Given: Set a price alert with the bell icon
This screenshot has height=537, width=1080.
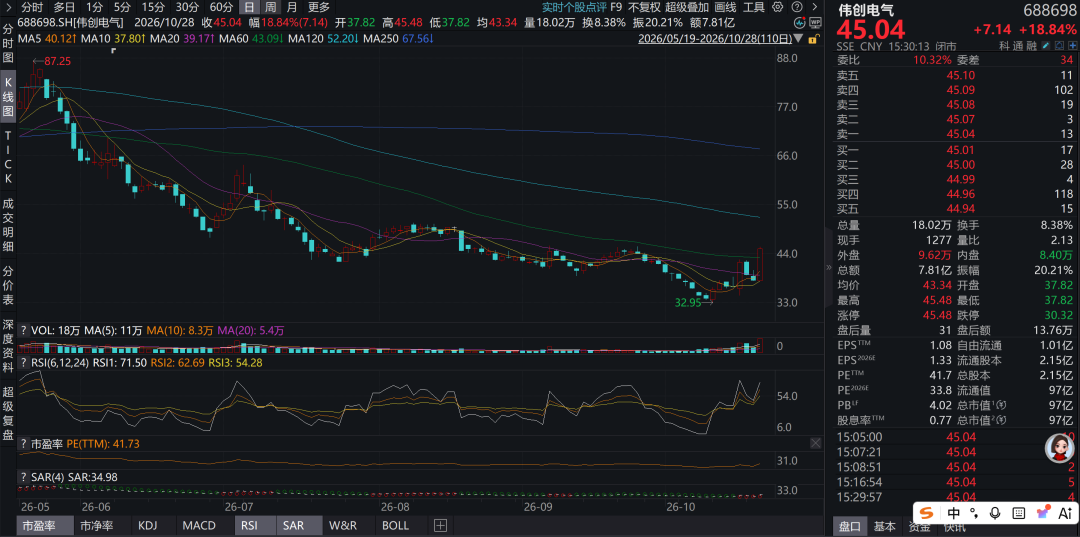Looking at the screenshot, I should 1060,45.
